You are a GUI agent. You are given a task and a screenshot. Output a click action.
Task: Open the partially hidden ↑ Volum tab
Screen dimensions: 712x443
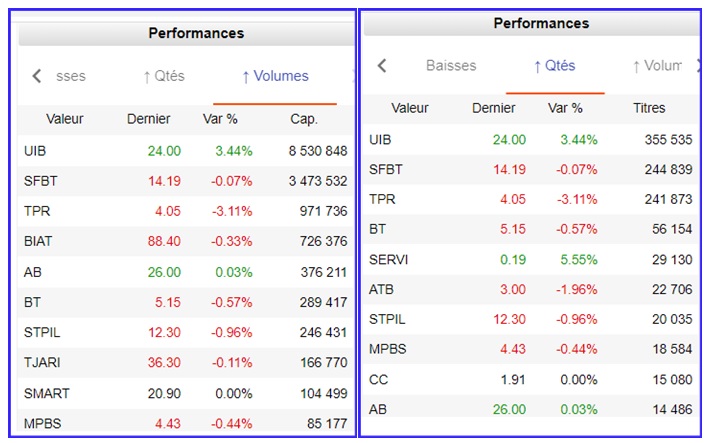(657, 66)
